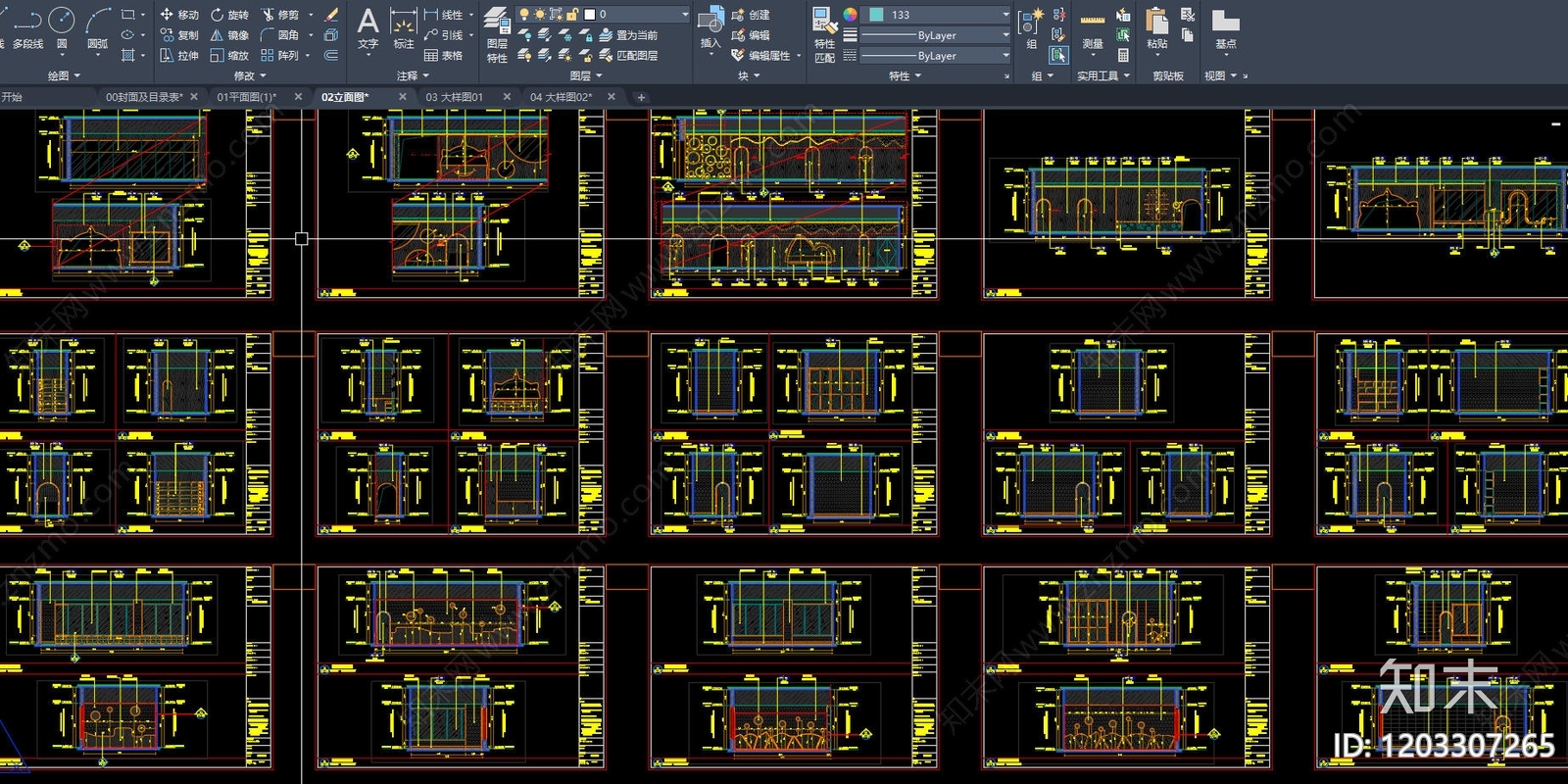Toggle group selection on/off button
Screen dimensions: 1568x784
pos(1058,56)
